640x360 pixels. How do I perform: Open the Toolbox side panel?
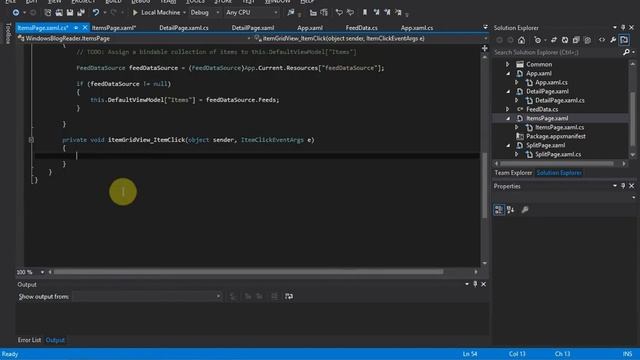pos(8,33)
